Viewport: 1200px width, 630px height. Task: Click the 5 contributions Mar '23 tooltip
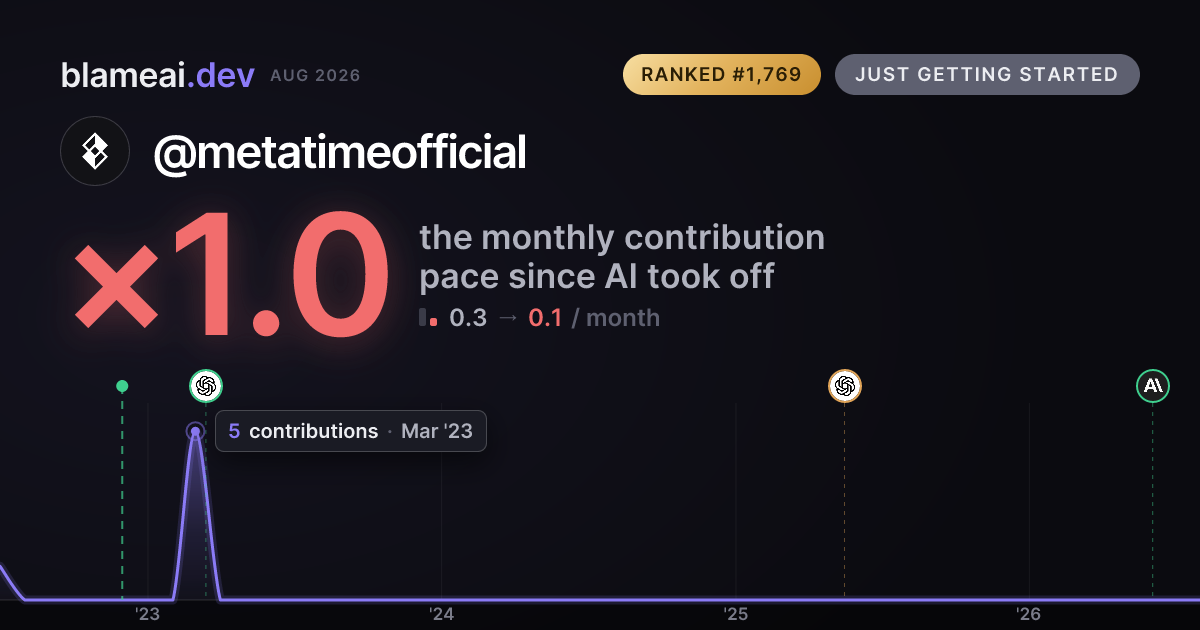tap(351, 431)
